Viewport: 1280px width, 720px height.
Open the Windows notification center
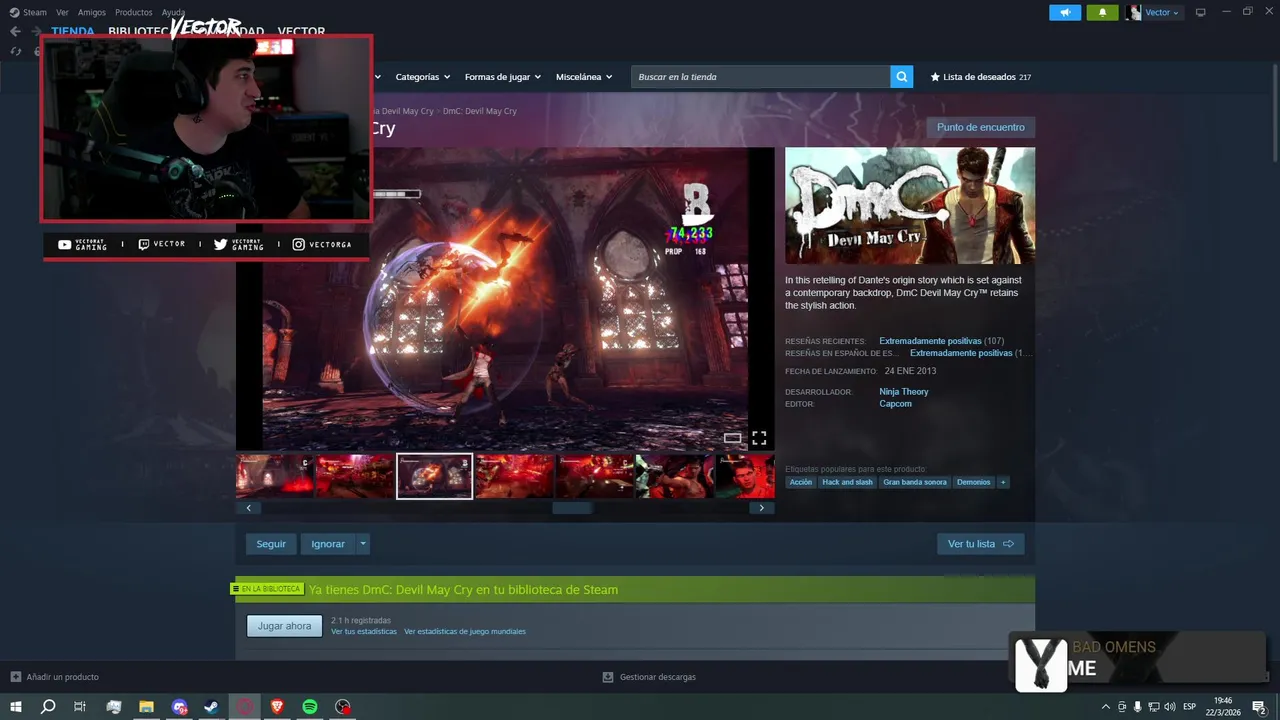pos(1259,707)
